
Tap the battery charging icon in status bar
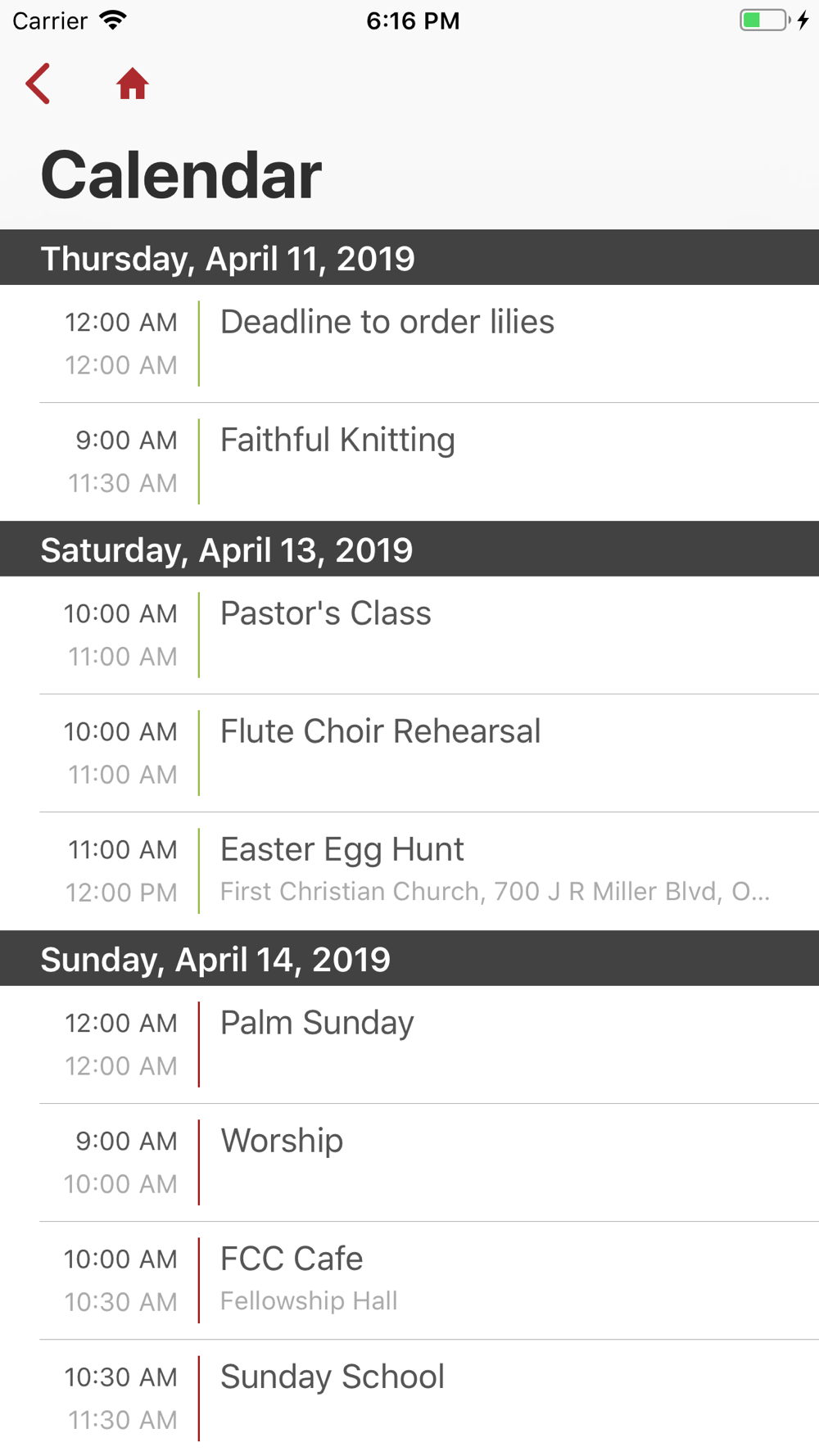pyautogui.click(x=774, y=20)
